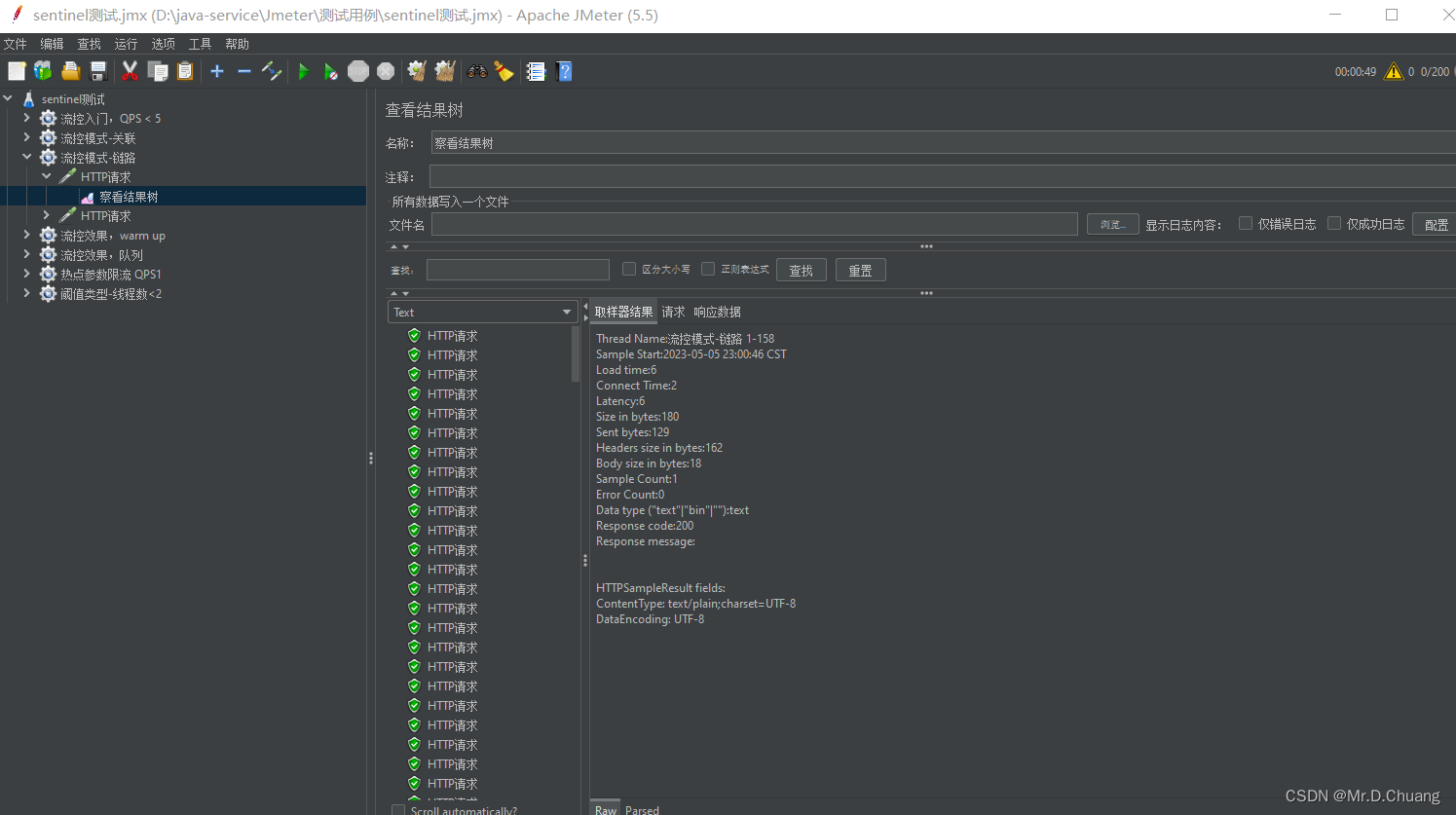Switch to the 请求 tab
This screenshot has width=1456, height=815.
tap(673, 312)
